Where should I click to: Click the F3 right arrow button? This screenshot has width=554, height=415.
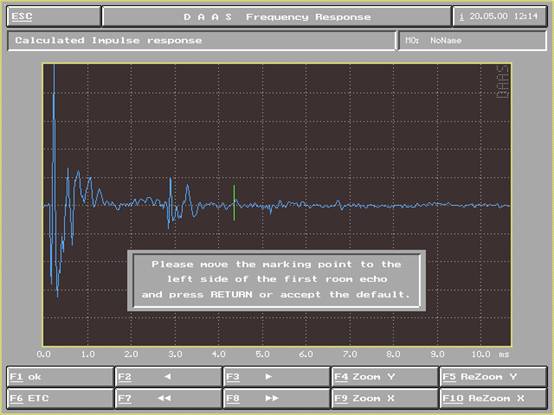coord(277,377)
